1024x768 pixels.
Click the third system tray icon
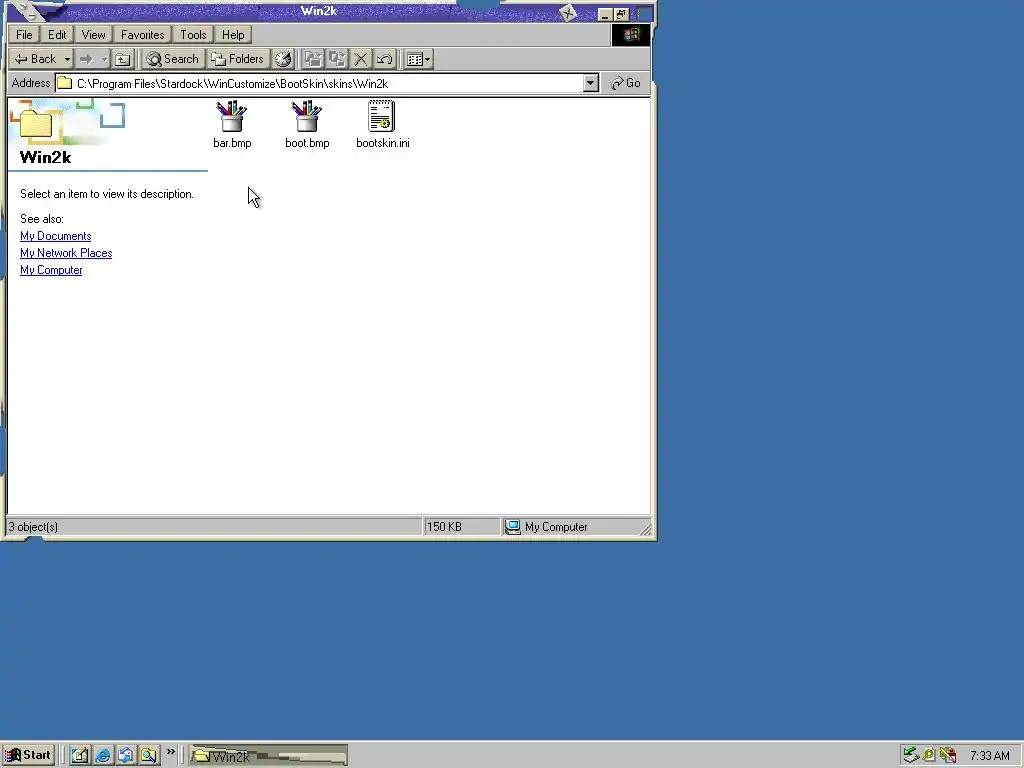948,756
